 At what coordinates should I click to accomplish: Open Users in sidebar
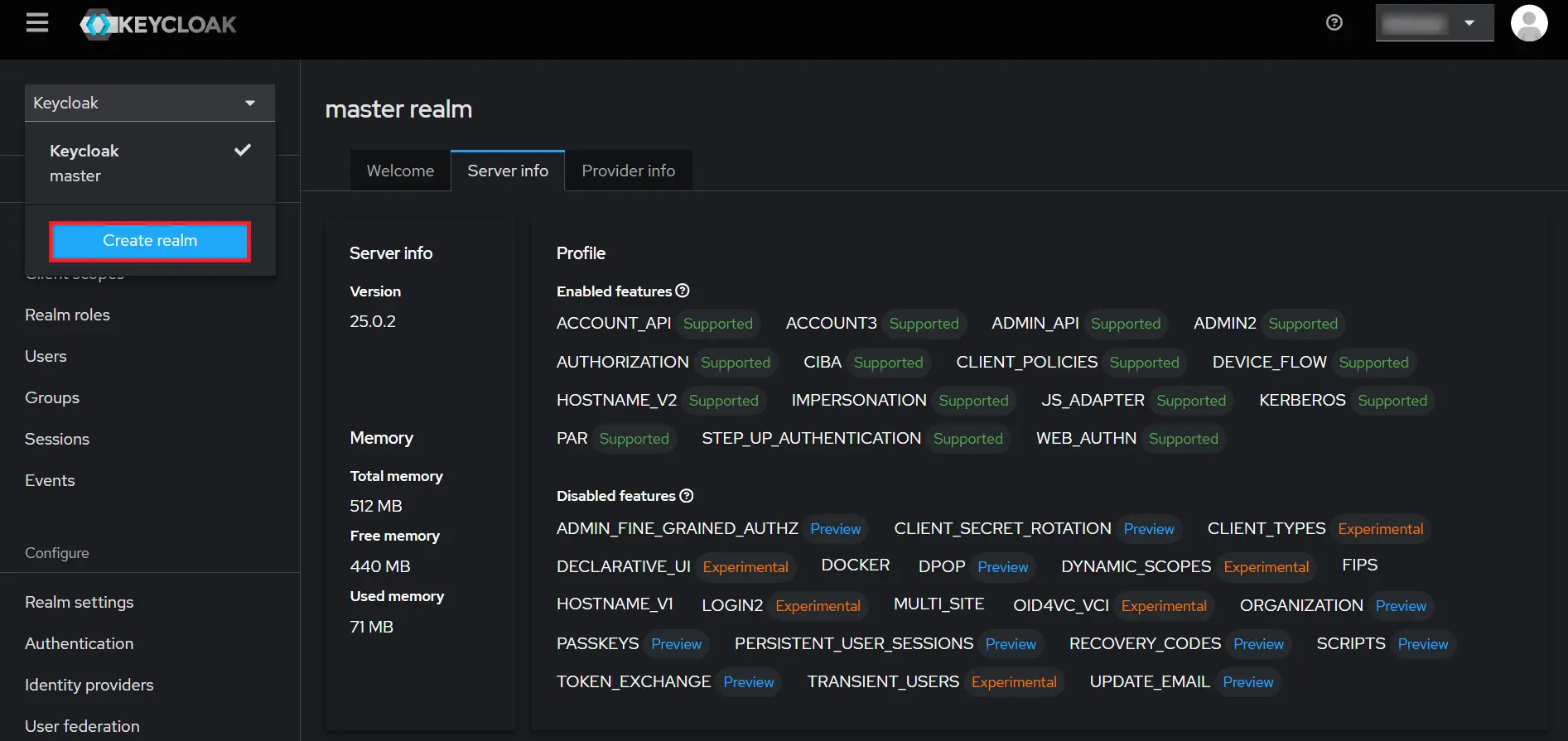coord(46,356)
